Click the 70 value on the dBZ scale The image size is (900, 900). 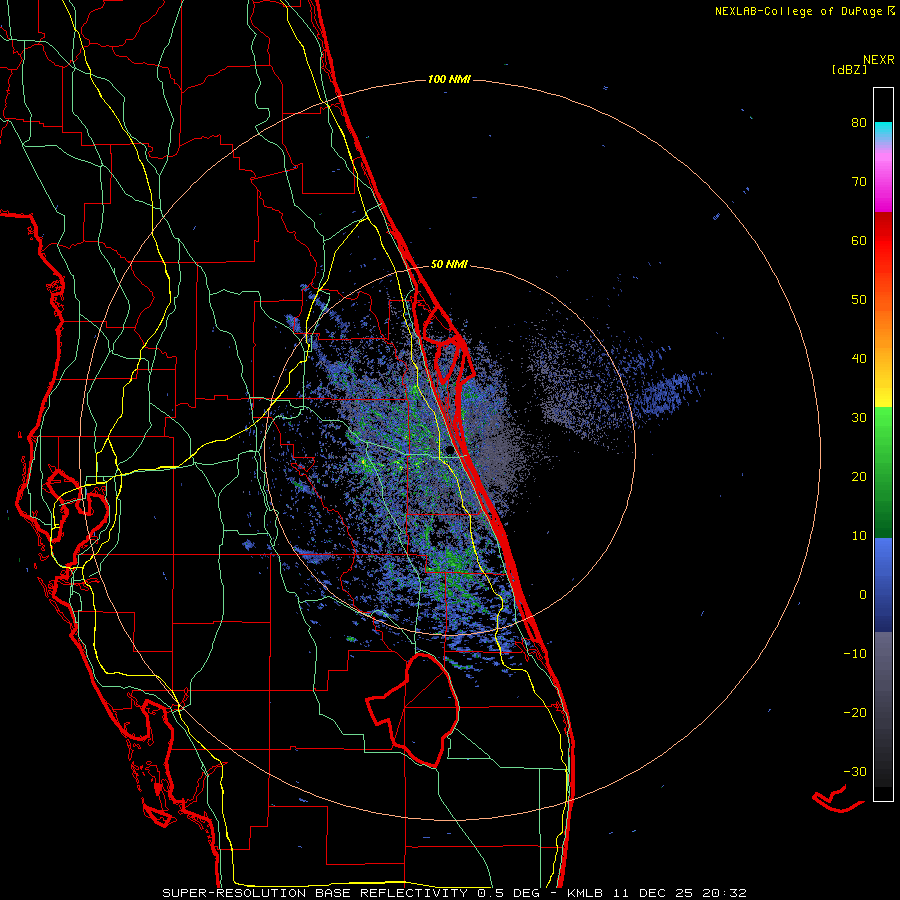(859, 182)
